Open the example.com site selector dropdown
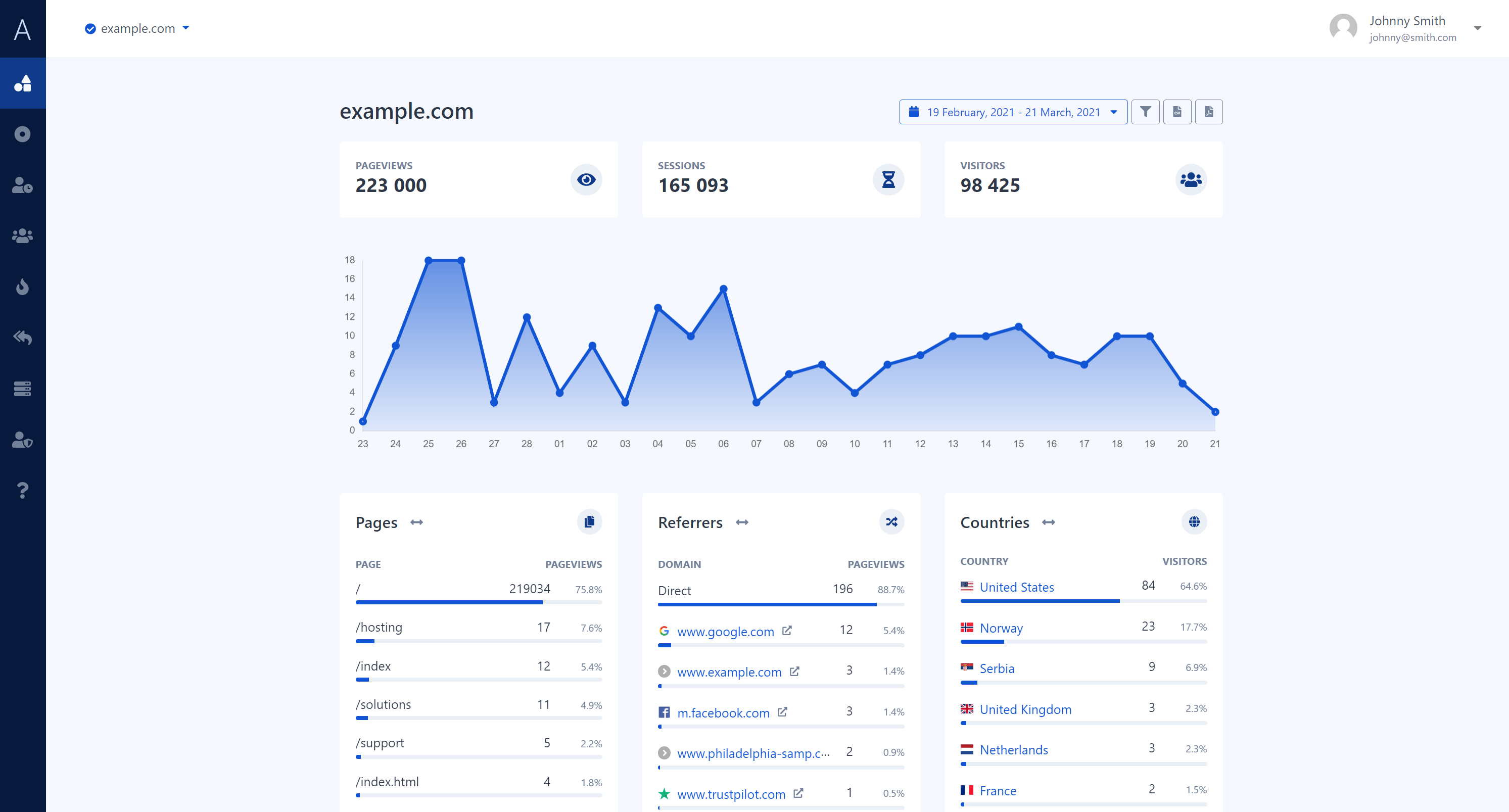Screen dimensions: 1509x812 click(137, 28)
